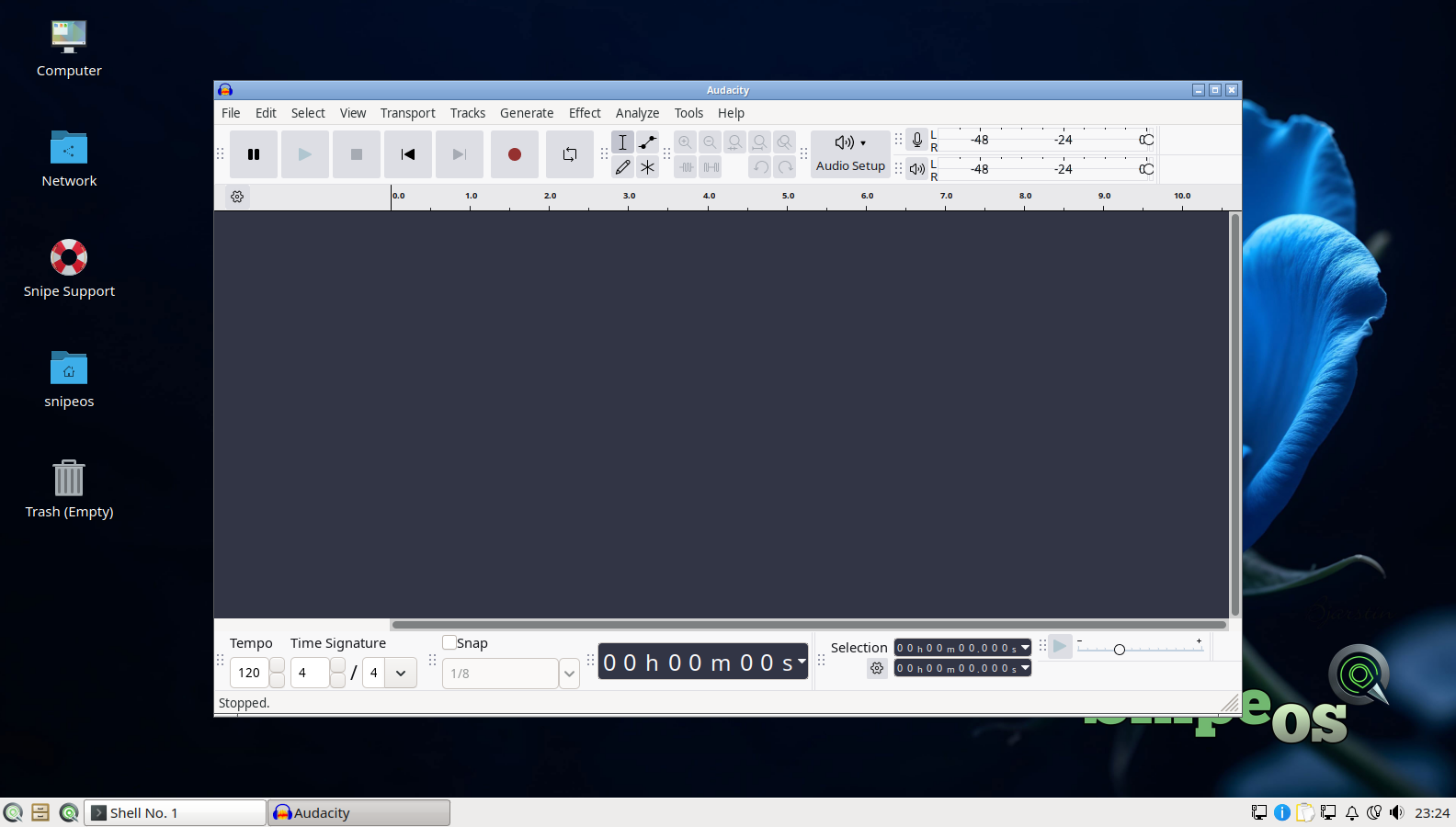Click Silence audio selection icon
This screenshot has width=1456, height=827.
tap(711, 167)
